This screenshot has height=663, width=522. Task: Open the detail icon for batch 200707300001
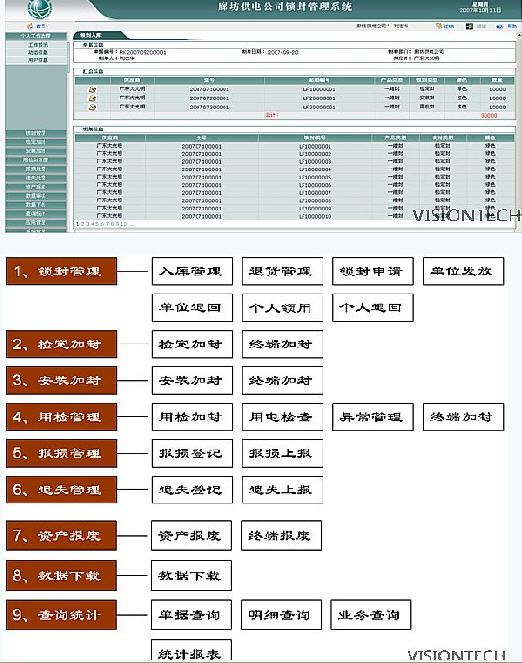coord(92,107)
